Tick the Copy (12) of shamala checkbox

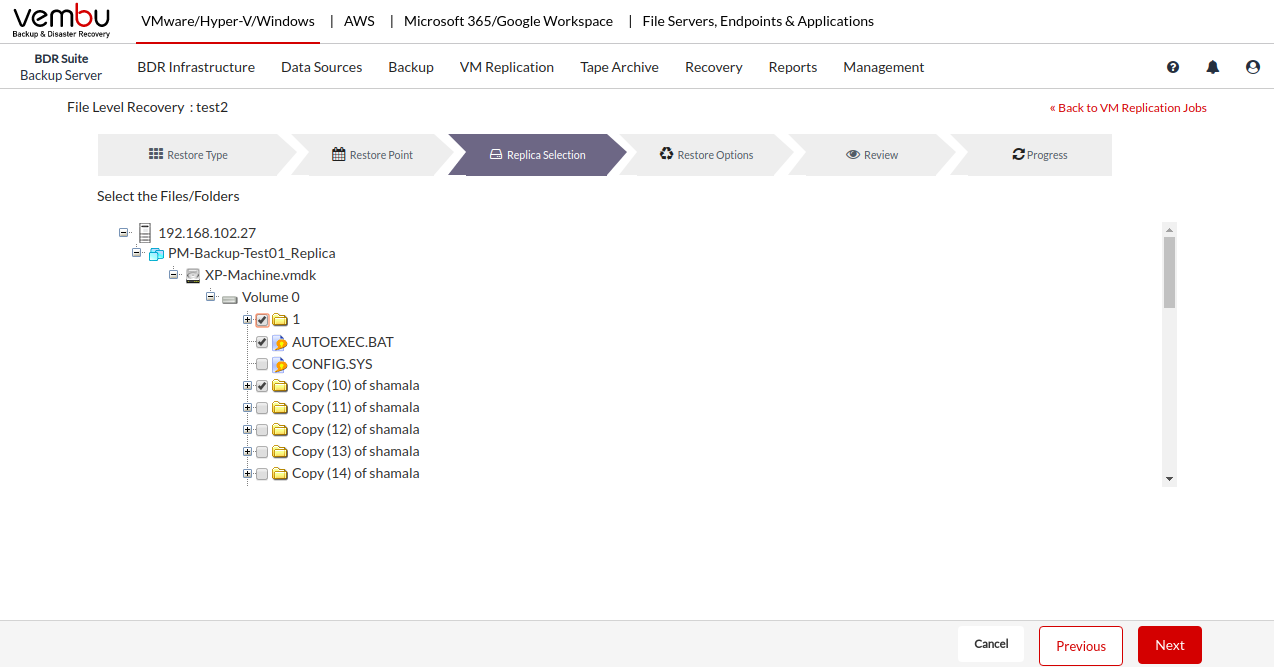pos(262,430)
